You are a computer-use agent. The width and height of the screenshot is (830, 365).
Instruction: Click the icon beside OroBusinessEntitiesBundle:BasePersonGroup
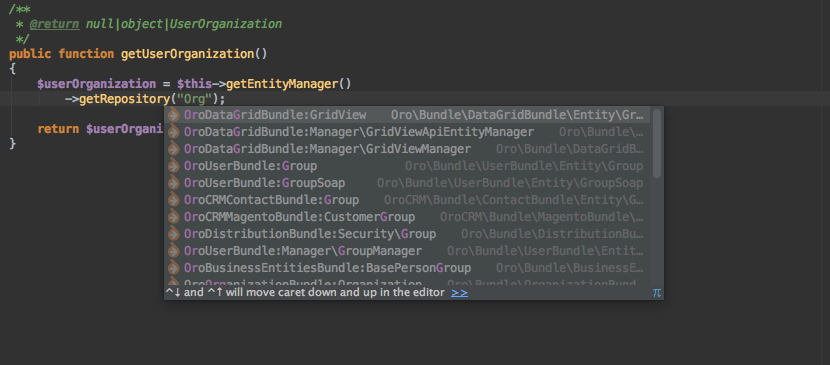[174, 268]
